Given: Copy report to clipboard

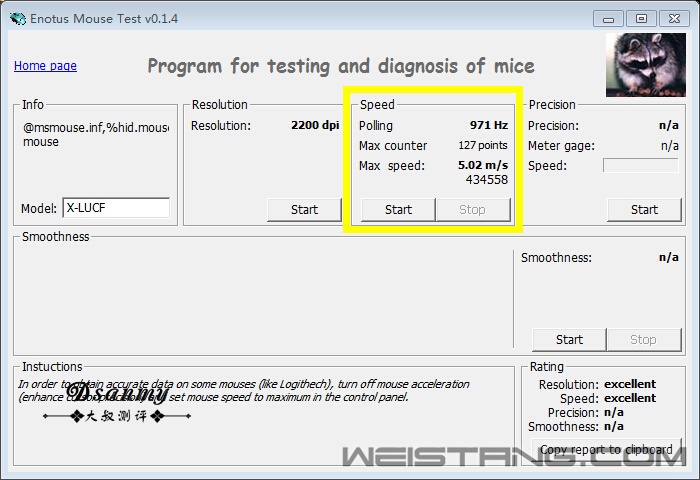Looking at the screenshot, I should pos(606,450).
